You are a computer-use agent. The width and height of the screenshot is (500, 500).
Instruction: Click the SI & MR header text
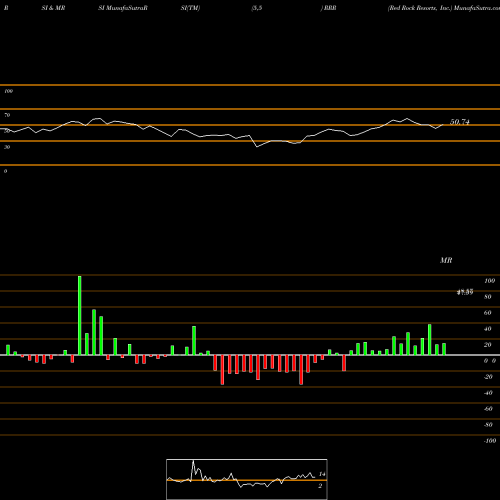click(53, 8)
